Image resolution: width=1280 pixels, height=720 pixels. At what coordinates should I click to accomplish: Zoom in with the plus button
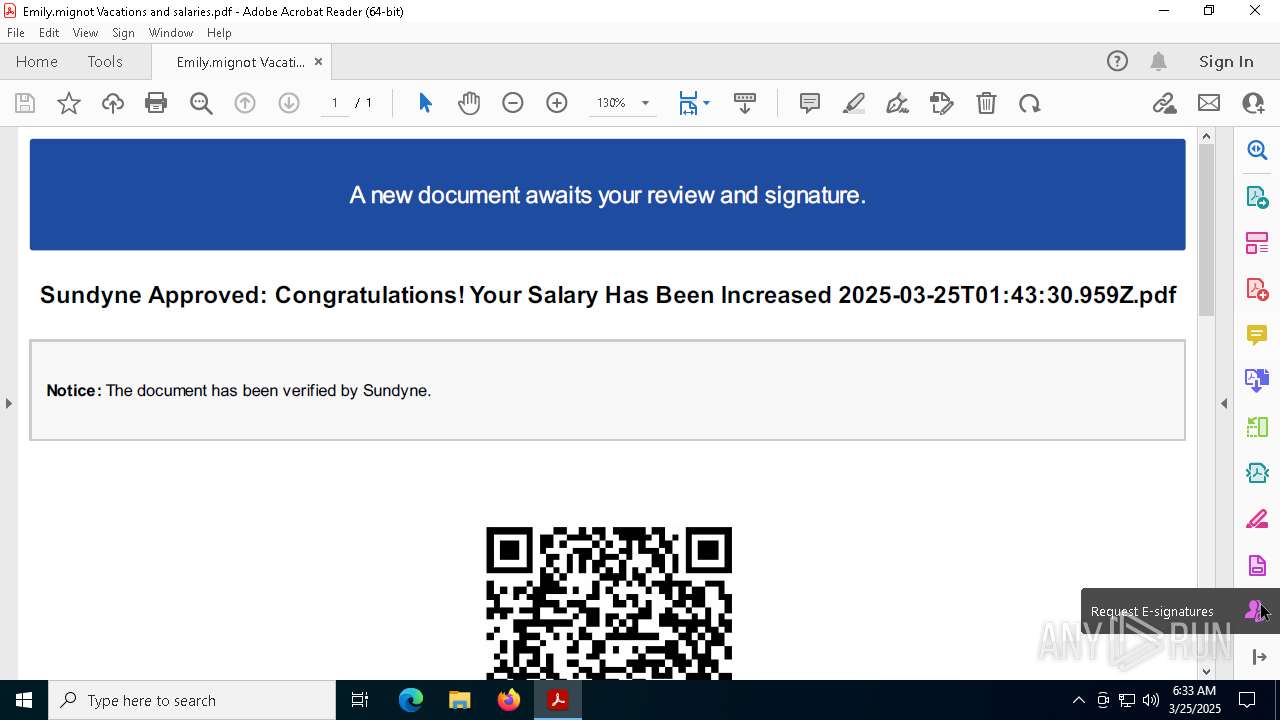557,103
